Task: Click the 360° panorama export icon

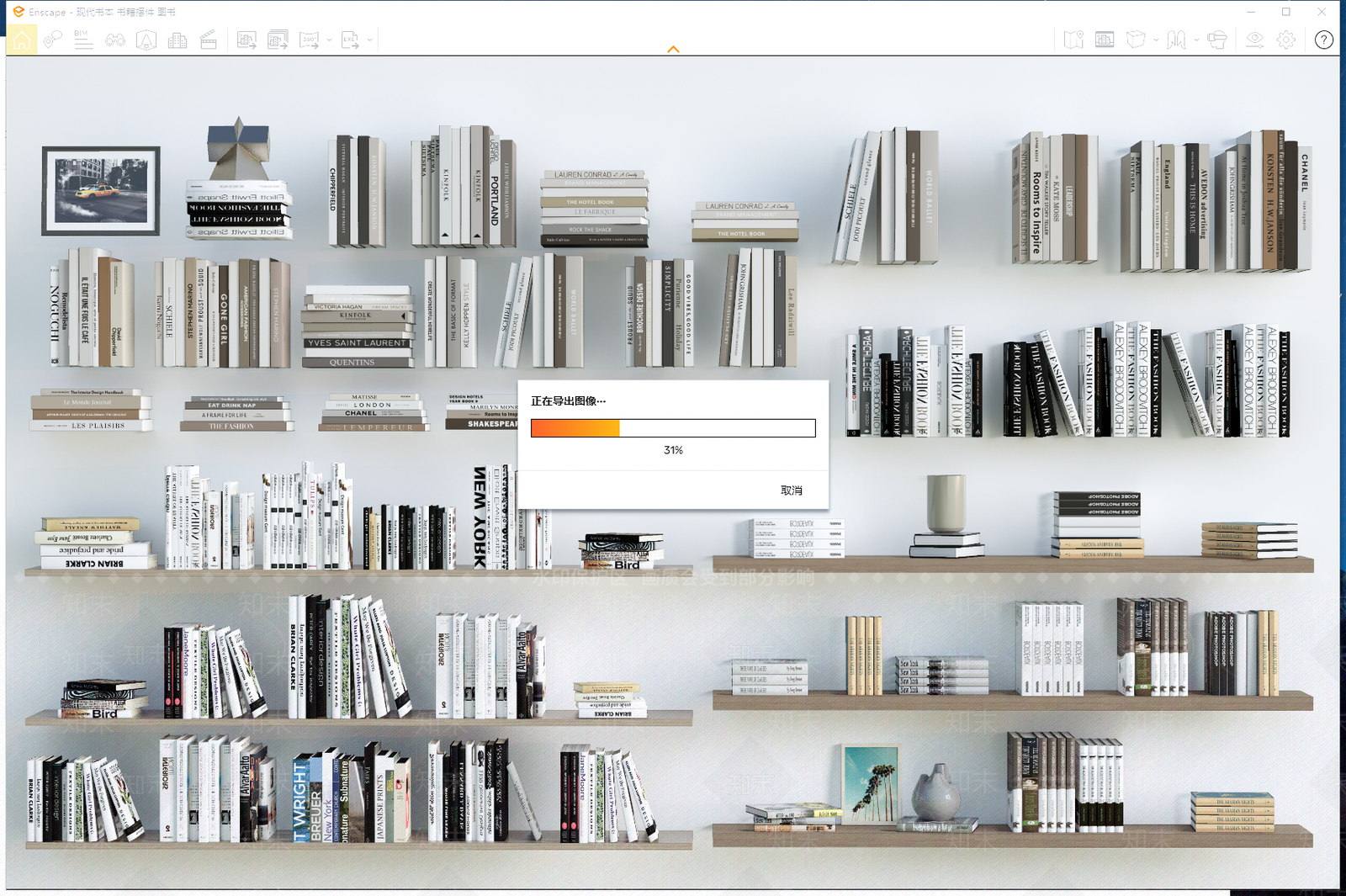Action: tap(309, 40)
